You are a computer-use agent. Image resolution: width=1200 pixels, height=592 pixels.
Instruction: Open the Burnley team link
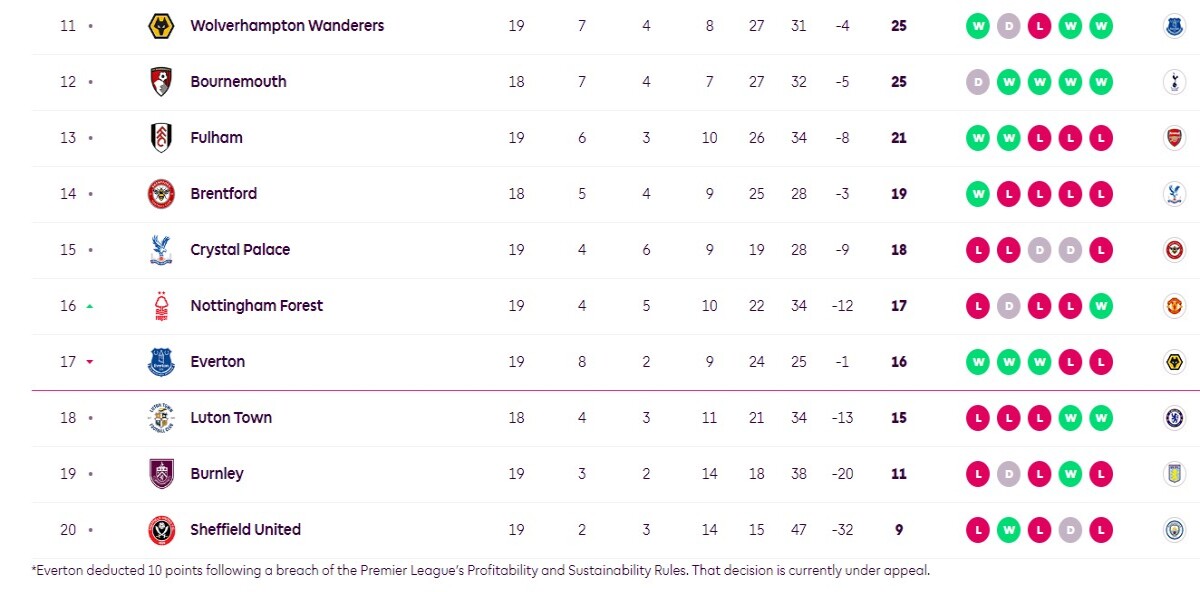point(217,474)
